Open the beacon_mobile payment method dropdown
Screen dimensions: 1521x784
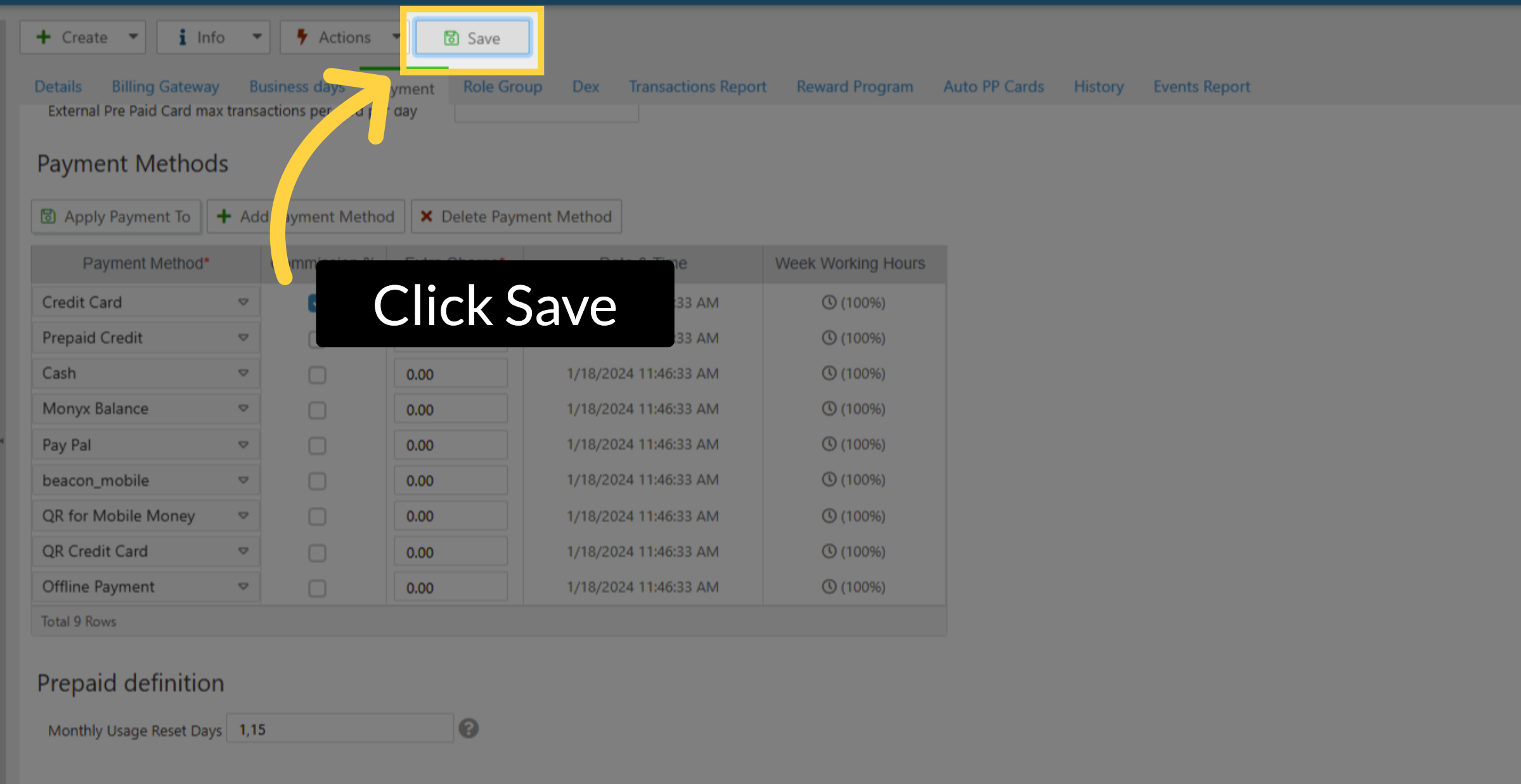coord(243,480)
